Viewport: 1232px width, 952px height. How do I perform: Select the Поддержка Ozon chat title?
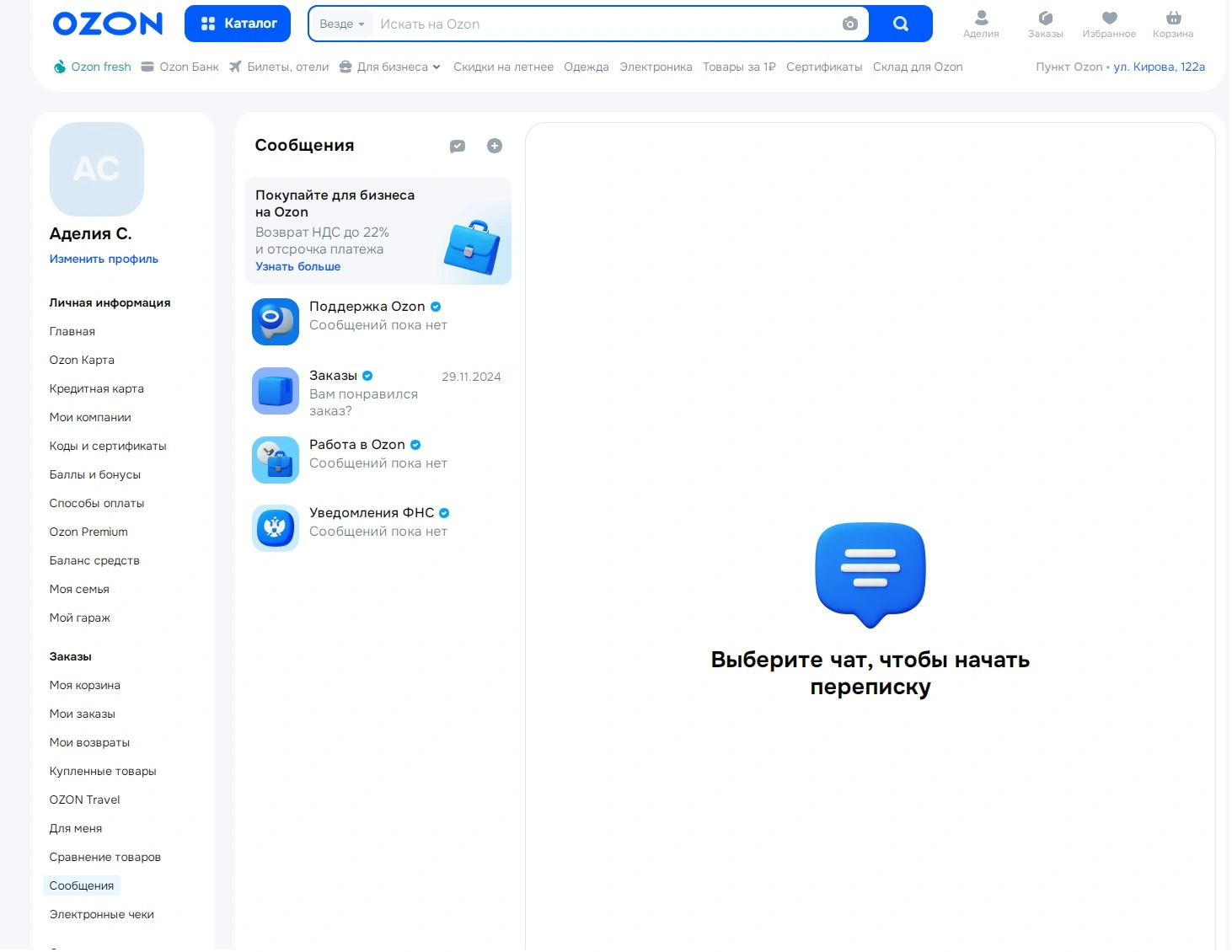point(367,307)
